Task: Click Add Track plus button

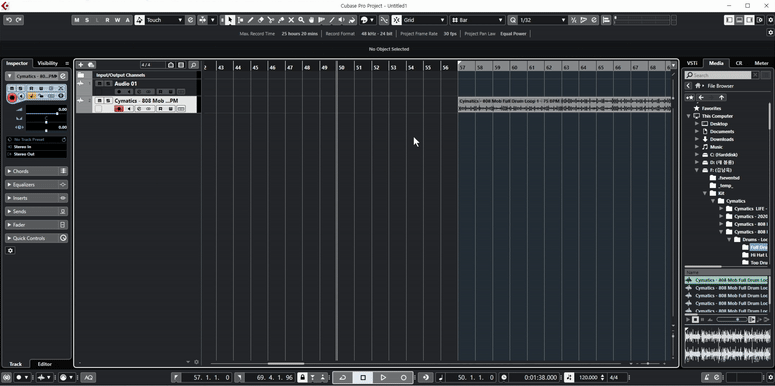Action: (x=81, y=65)
